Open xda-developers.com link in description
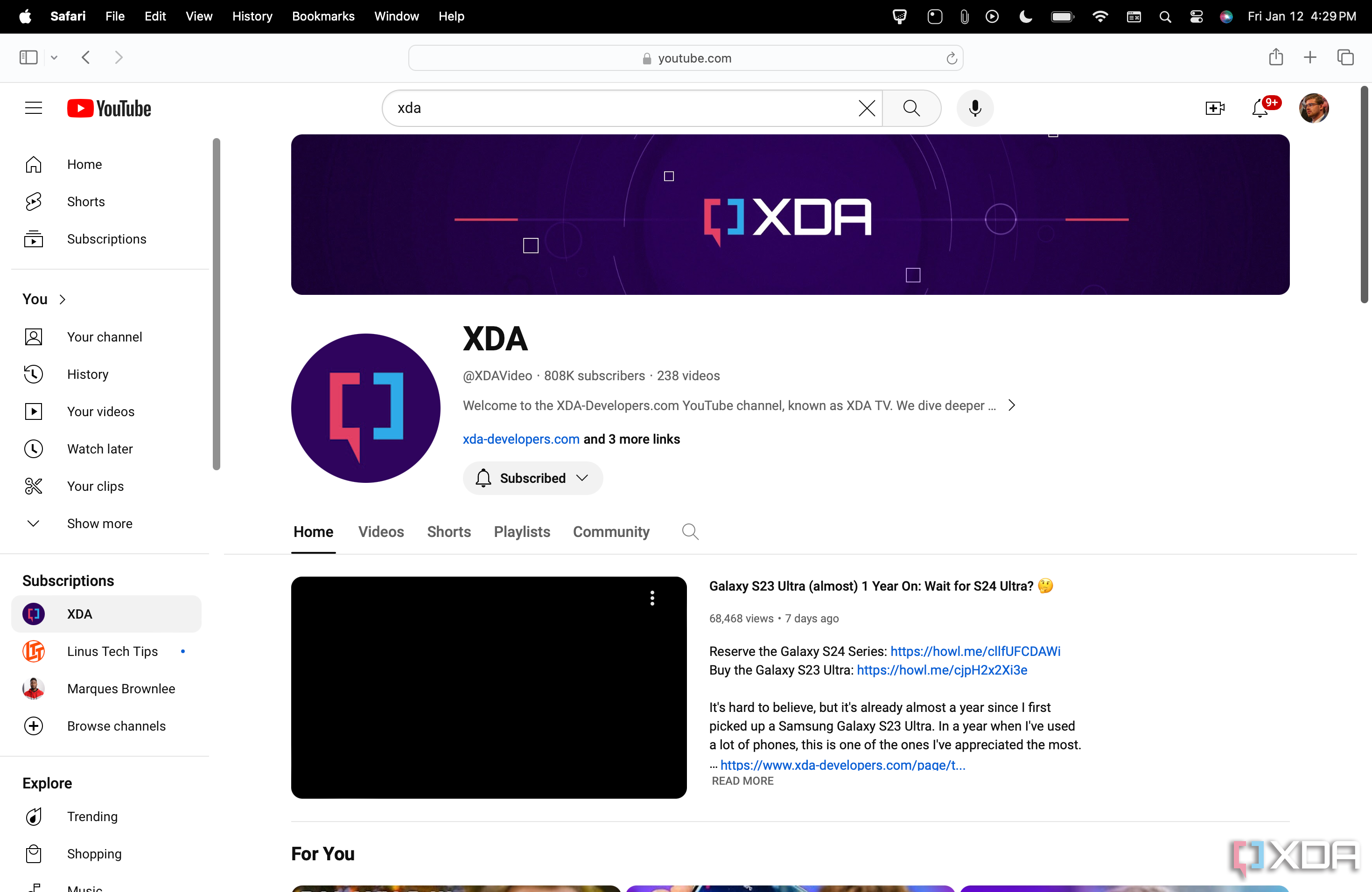Screen dimensions: 1372x892 (521, 438)
